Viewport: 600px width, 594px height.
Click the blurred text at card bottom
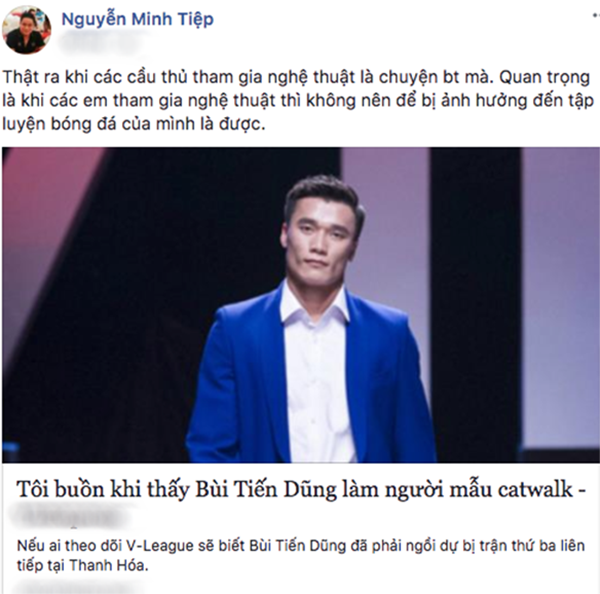point(77,587)
